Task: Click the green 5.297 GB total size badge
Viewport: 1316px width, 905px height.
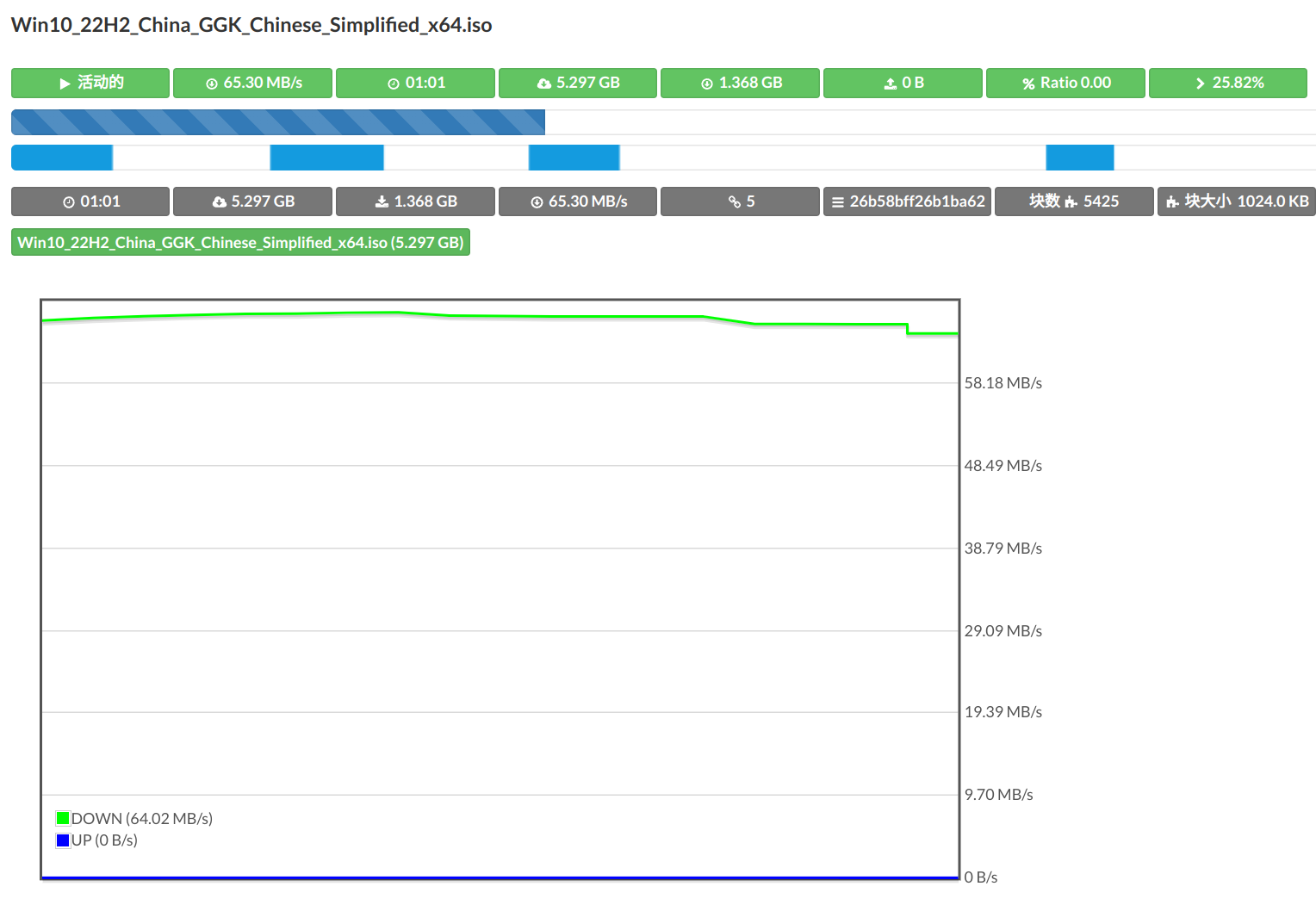Action: point(578,83)
